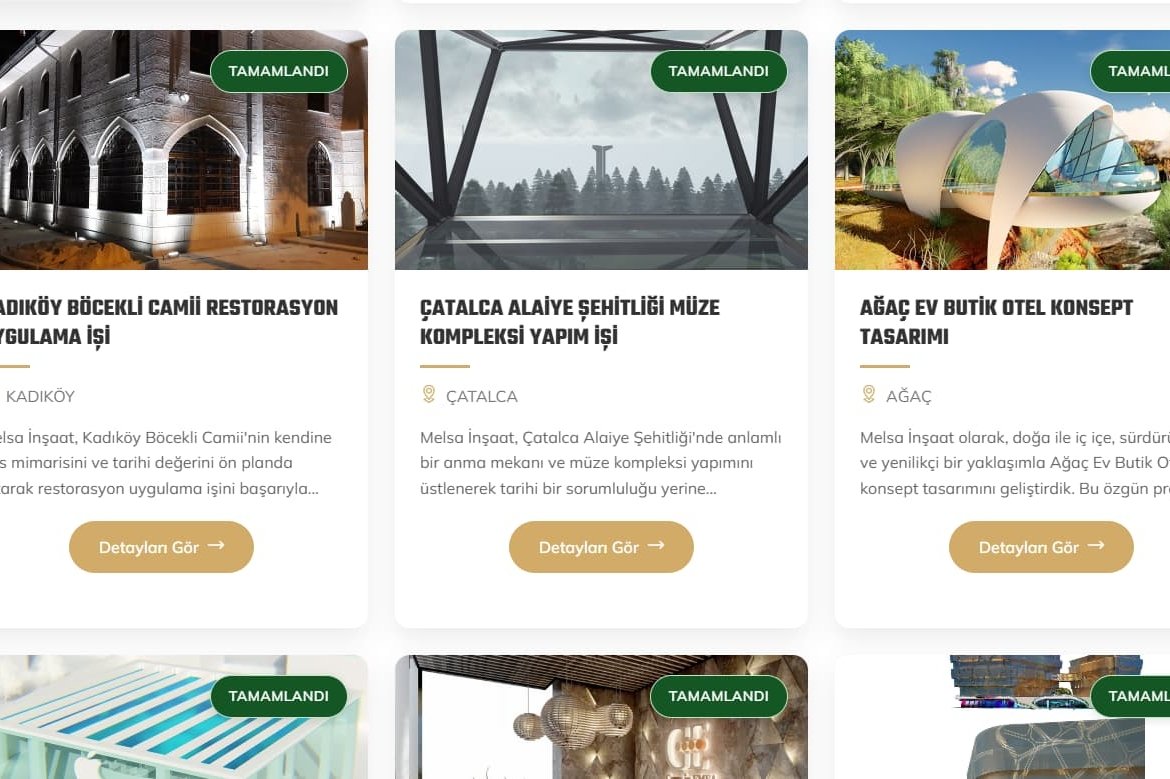Click the location pin icon beside AĞAÇ
1170x779 pixels.
pyautogui.click(x=869, y=394)
